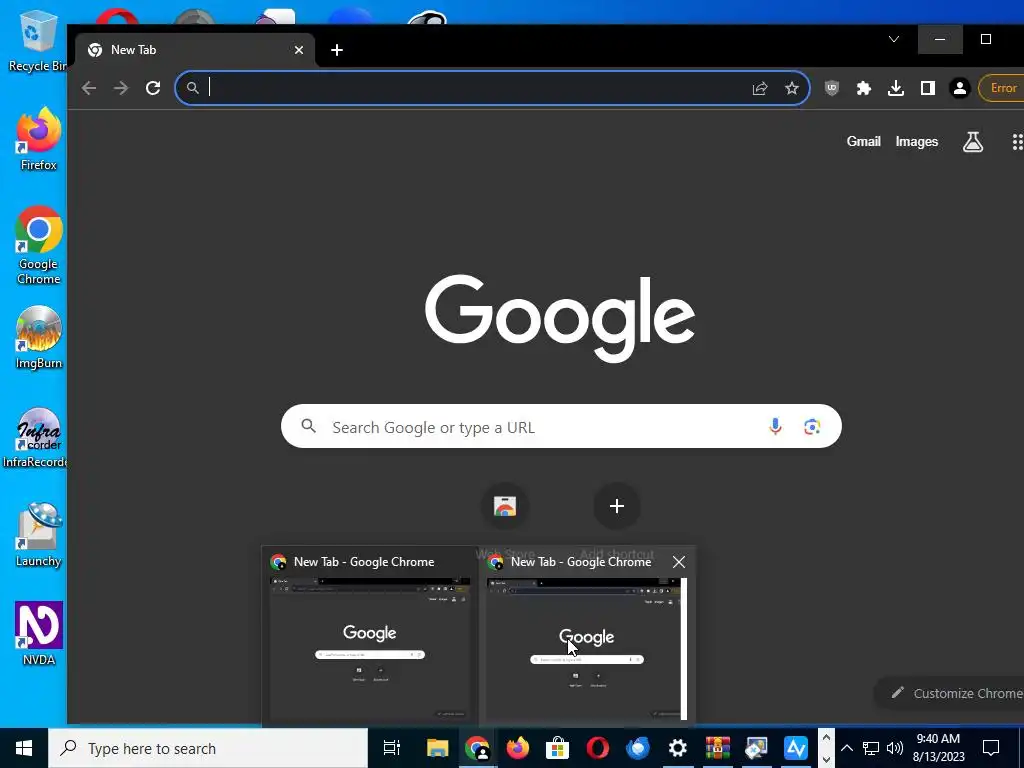The height and width of the screenshot is (768, 1024).
Task: Click the forward navigation arrow
Action: (121, 88)
